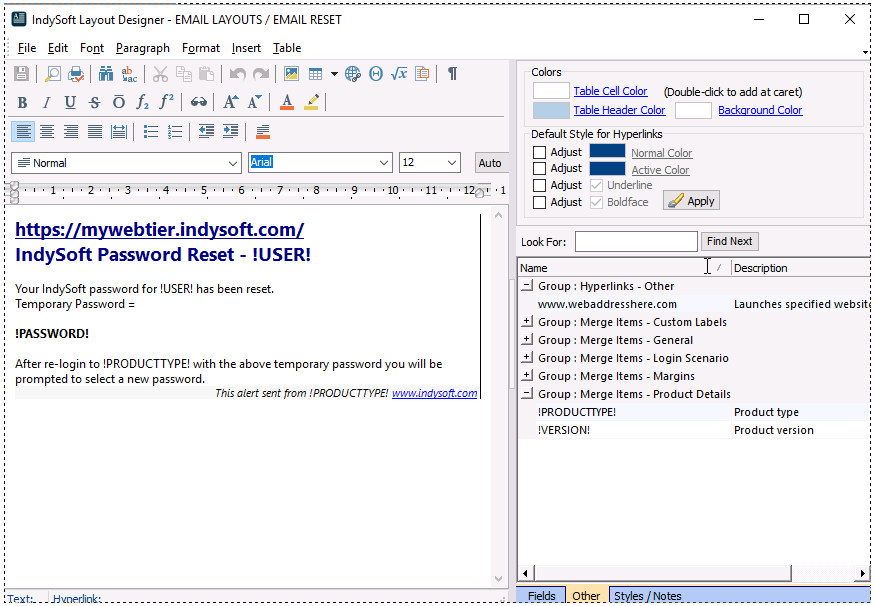Click the Find Next button
The height and width of the screenshot is (606, 876).
click(729, 241)
